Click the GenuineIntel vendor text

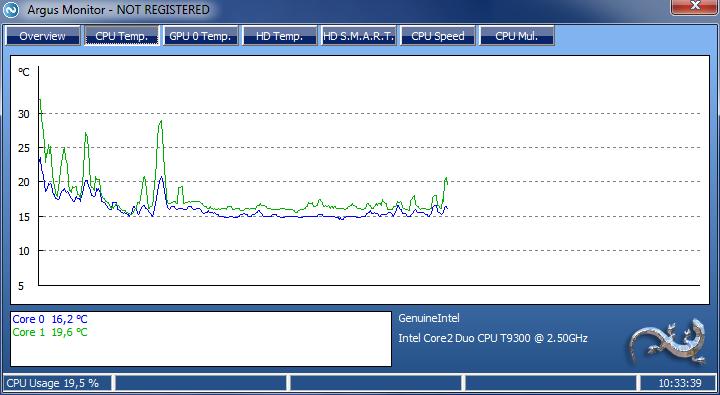pos(428,318)
